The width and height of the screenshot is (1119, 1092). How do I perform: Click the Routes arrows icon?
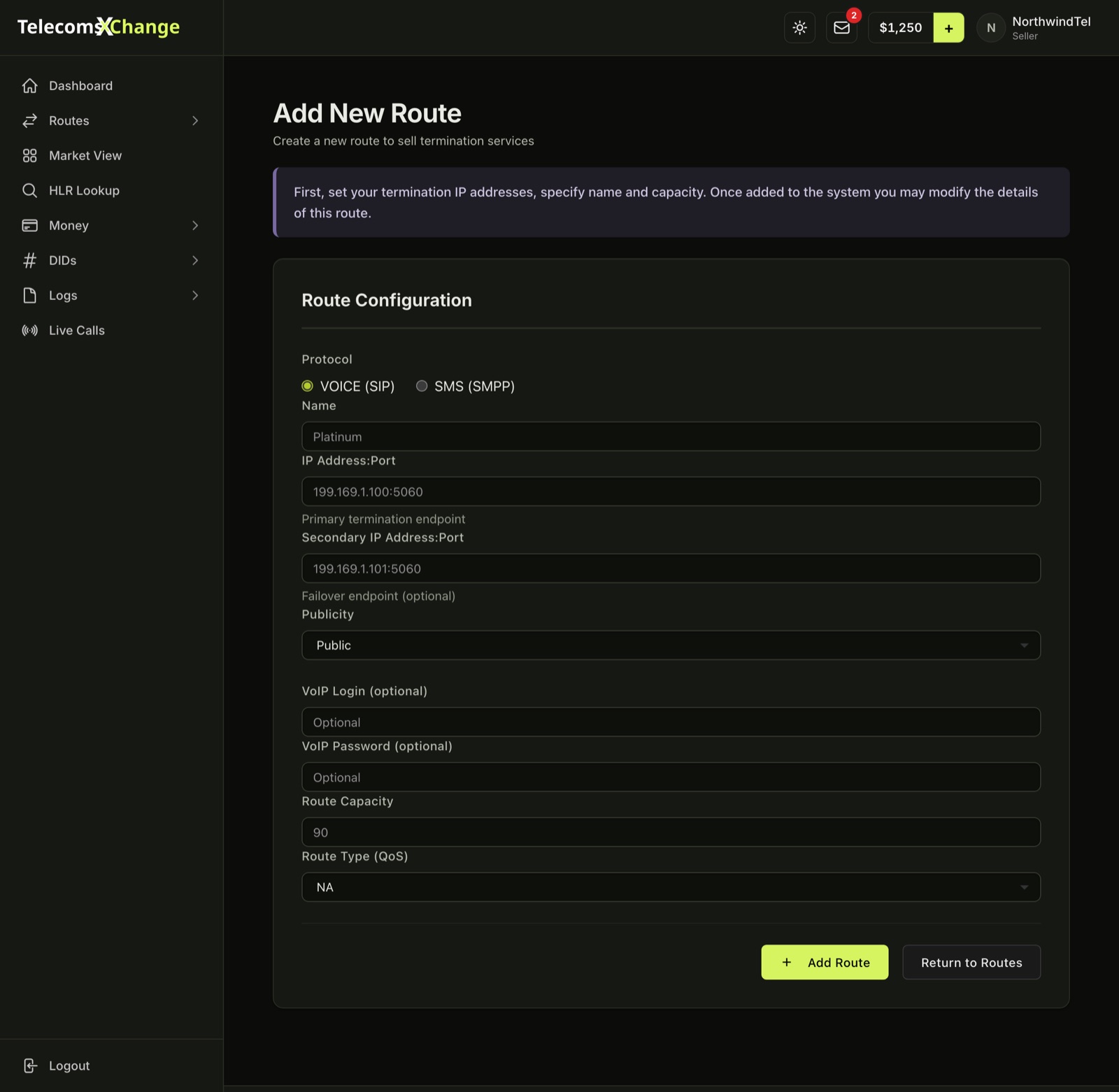29,120
